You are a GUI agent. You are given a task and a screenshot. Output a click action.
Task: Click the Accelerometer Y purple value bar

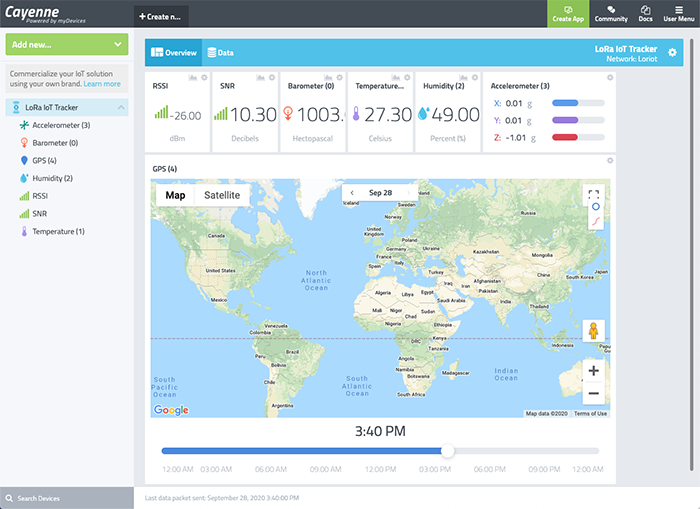pos(578,120)
